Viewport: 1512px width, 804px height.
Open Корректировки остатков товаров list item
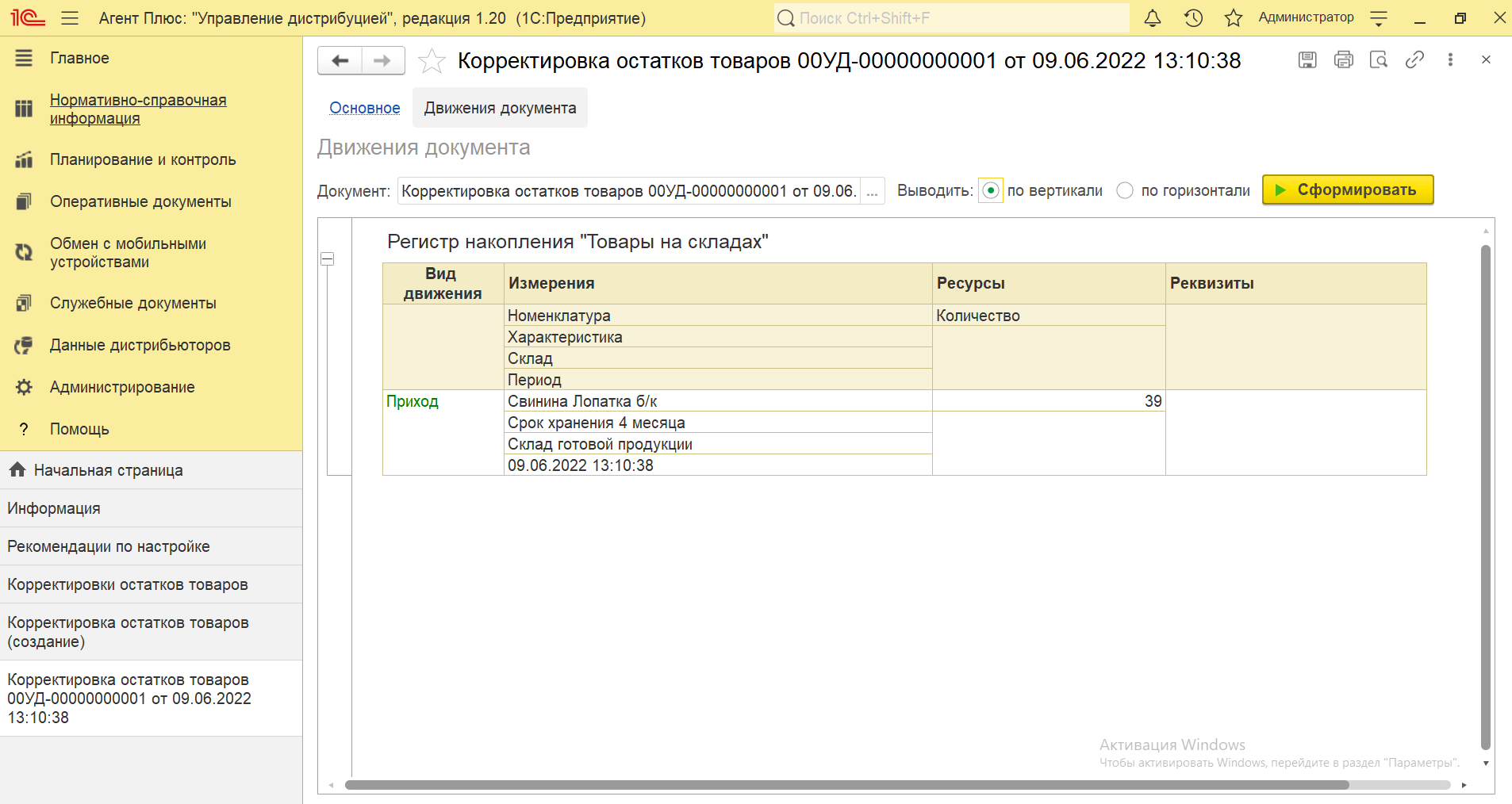click(151, 584)
